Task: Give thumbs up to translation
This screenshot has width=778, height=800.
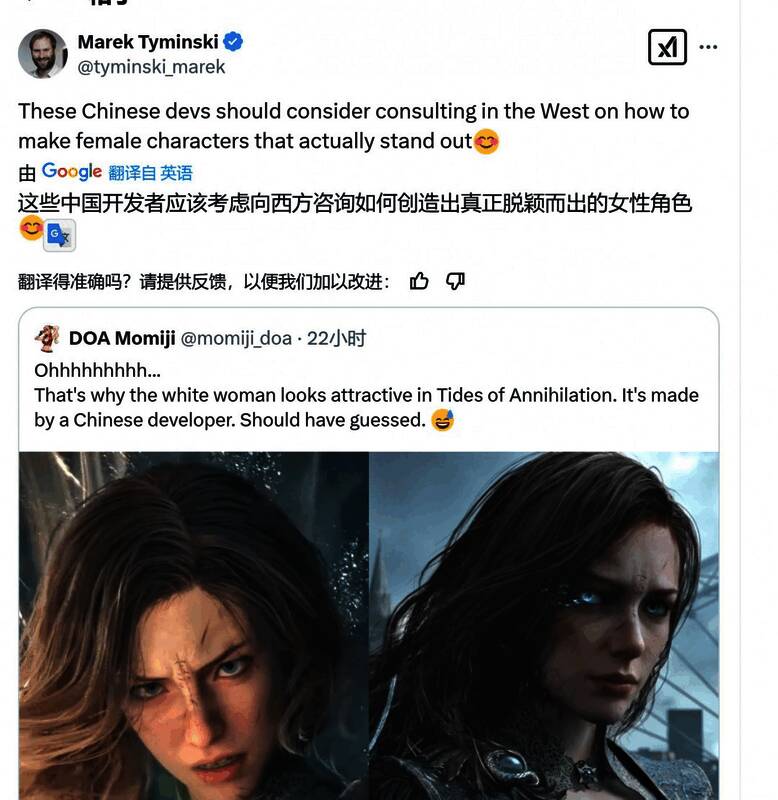Action: [419, 281]
